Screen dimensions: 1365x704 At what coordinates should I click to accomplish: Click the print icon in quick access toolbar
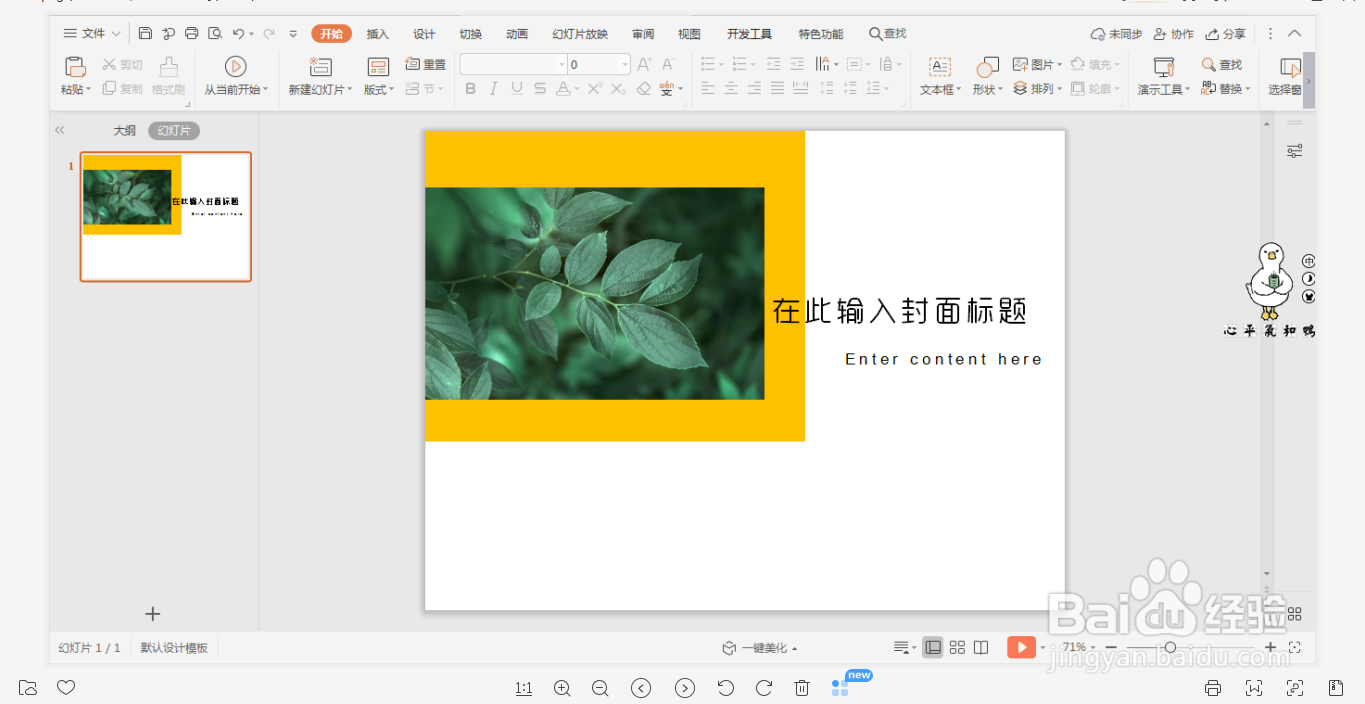click(x=192, y=34)
